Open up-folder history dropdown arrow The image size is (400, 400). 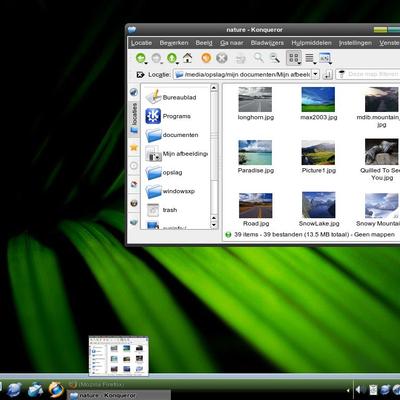177,63
